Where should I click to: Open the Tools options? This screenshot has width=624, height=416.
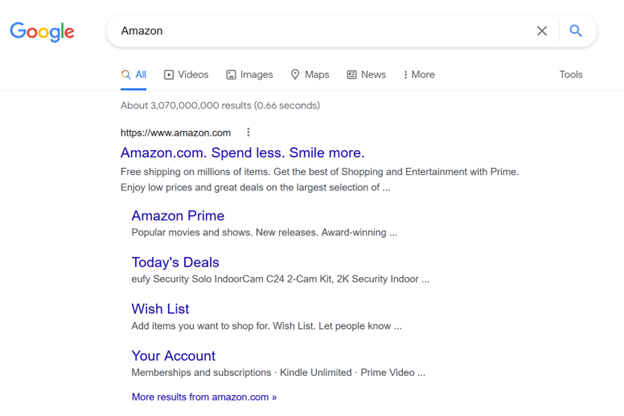coord(571,74)
